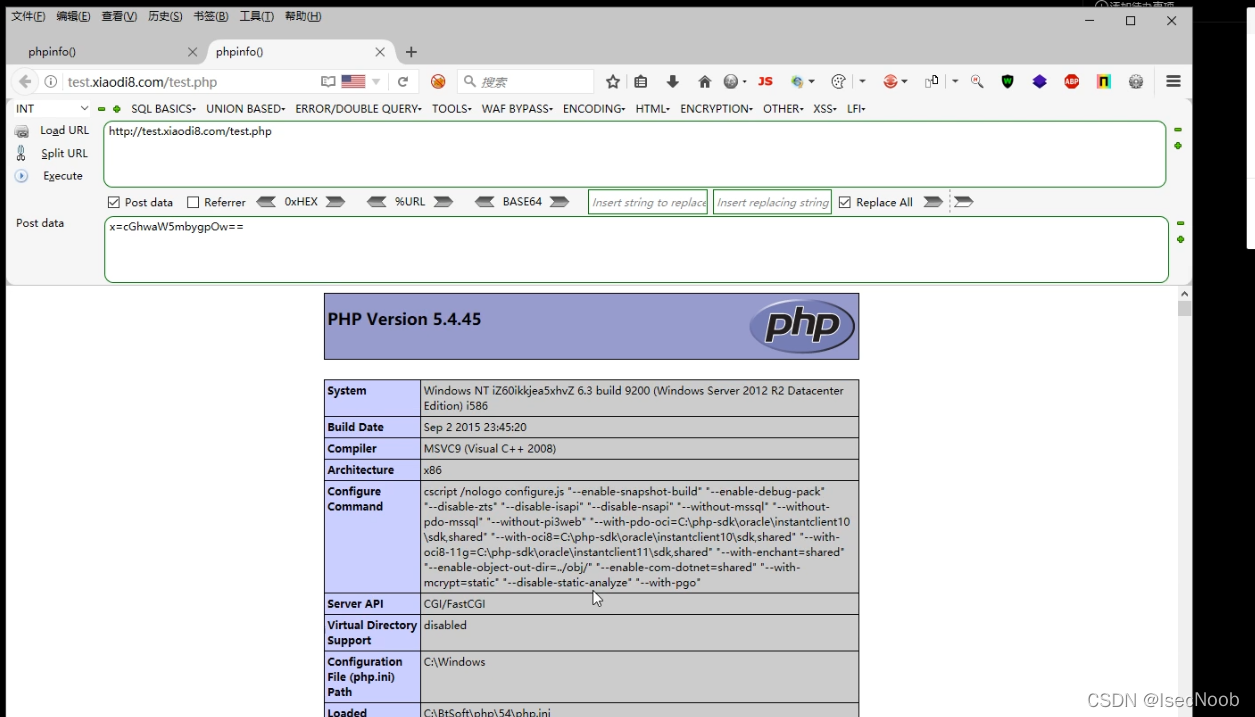Open the XSS dropdown menu
This screenshot has height=717, width=1255.
coord(825,108)
